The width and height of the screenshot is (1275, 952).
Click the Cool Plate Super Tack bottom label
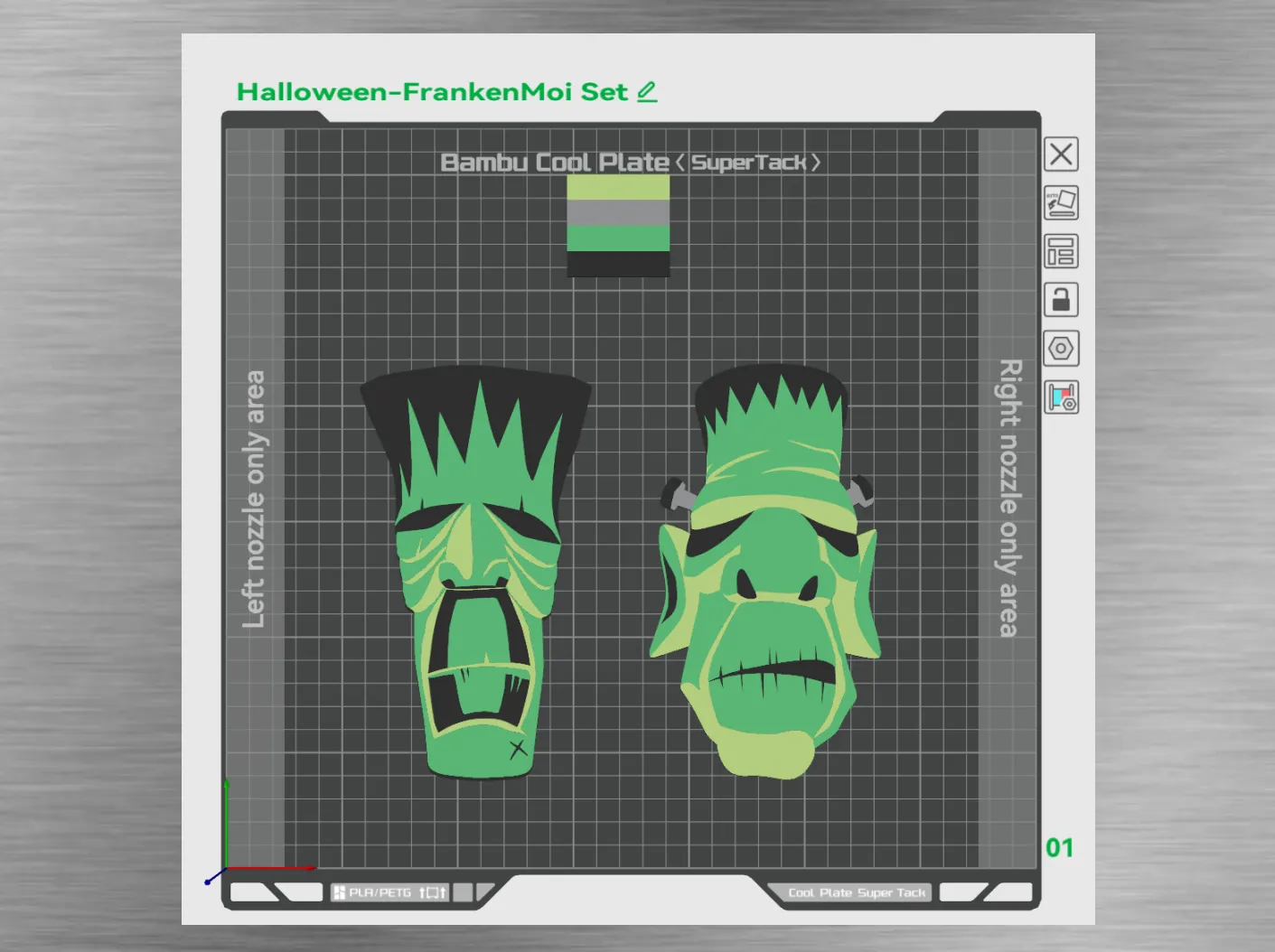coord(857,892)
